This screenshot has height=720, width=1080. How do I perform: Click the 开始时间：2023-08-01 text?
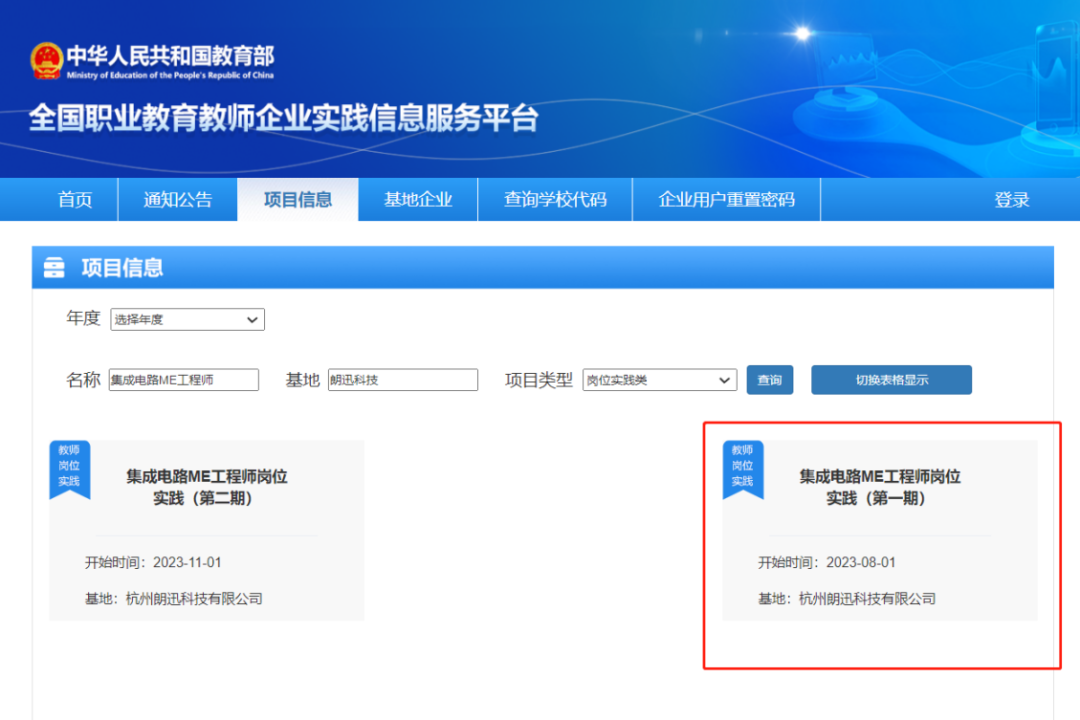click(x=827, y=562)
